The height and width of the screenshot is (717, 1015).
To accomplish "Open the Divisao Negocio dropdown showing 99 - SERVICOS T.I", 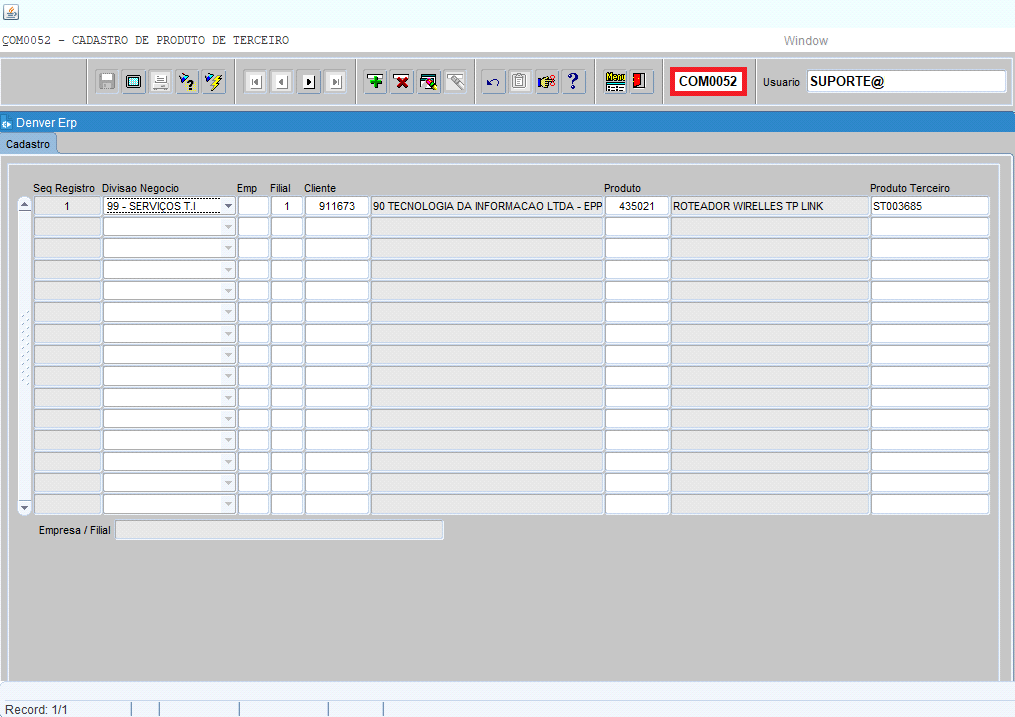I will click(228, 206).
